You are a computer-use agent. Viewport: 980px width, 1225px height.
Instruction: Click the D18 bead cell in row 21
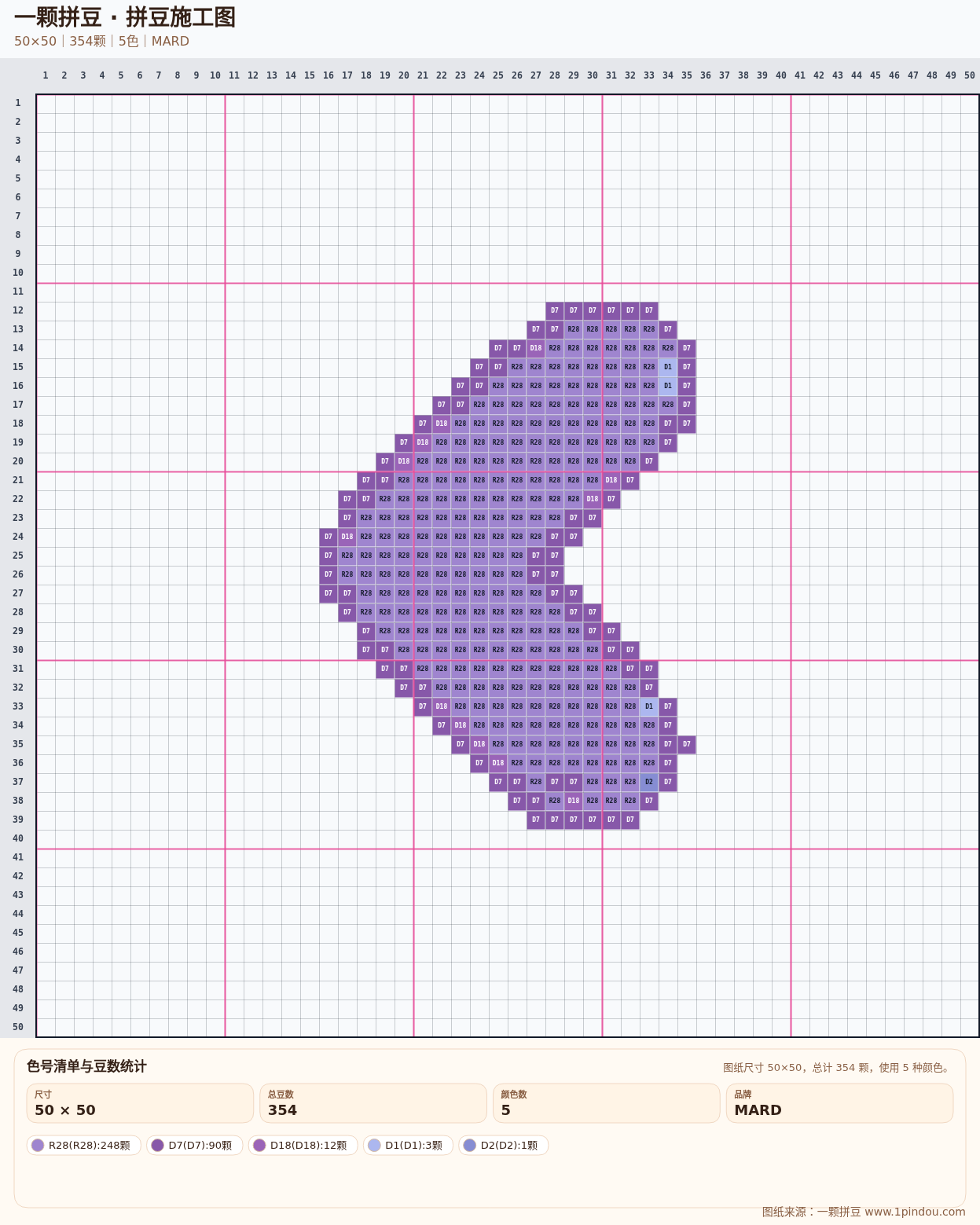pos(611,480)
